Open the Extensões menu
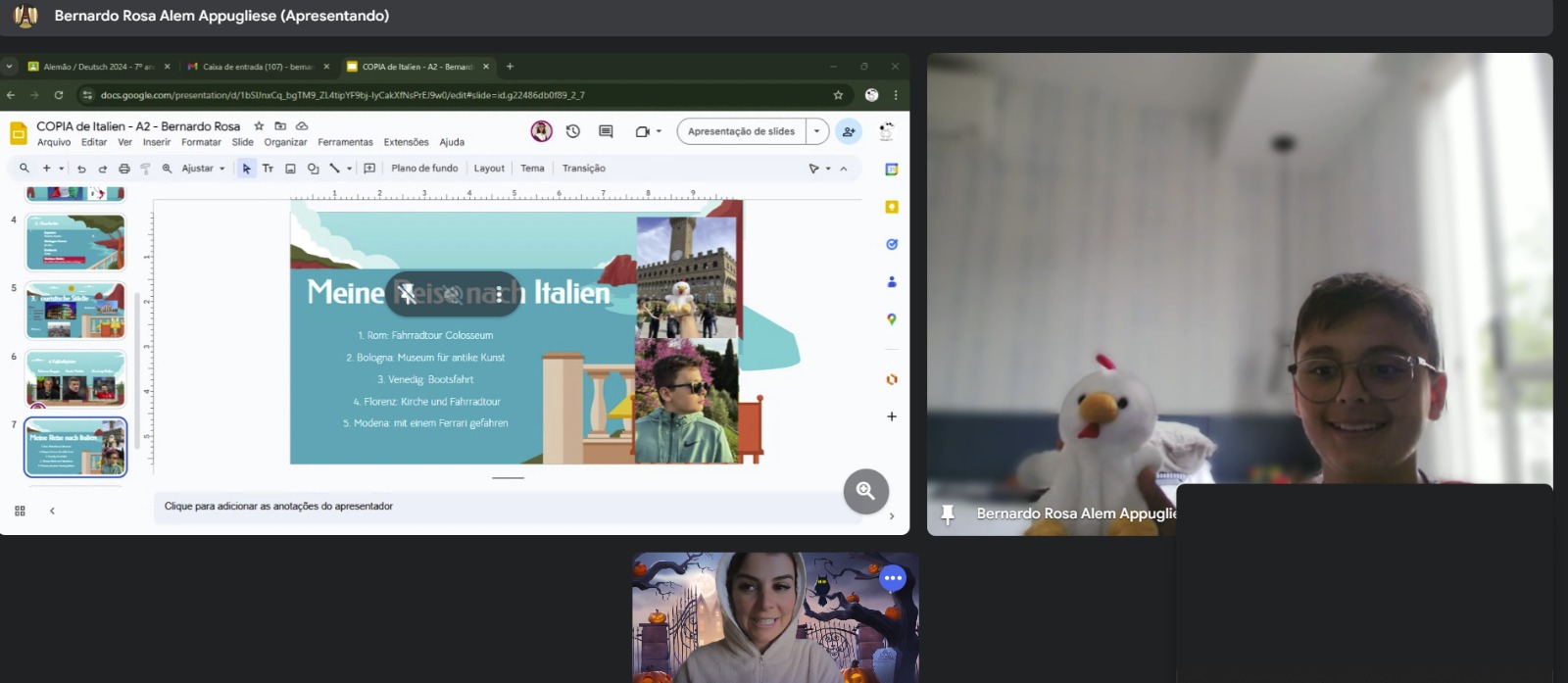The height and width of the screenshot is (683, 1568). tap(406, 142)
